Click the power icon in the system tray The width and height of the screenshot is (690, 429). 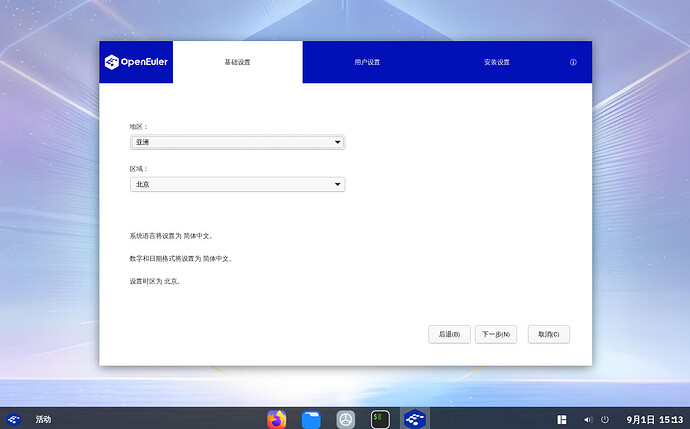604,419
